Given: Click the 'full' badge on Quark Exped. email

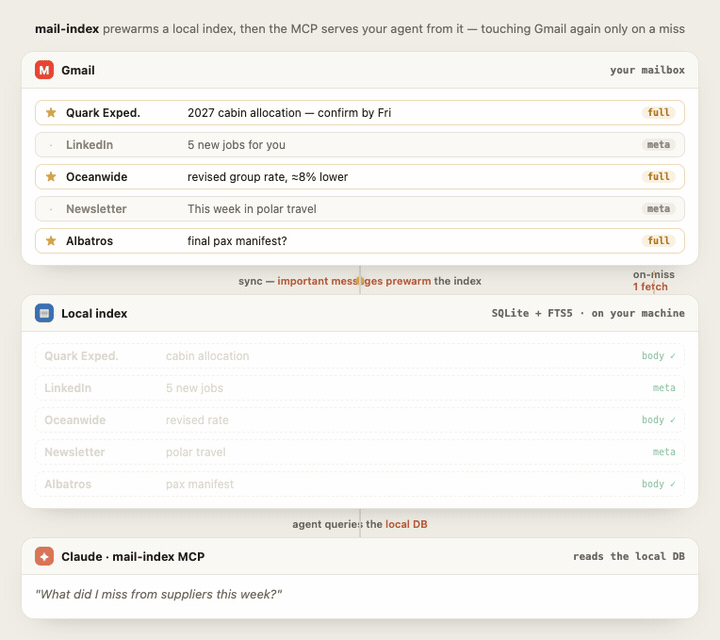Looking at the screenshot, I should (x=658, y=112).
